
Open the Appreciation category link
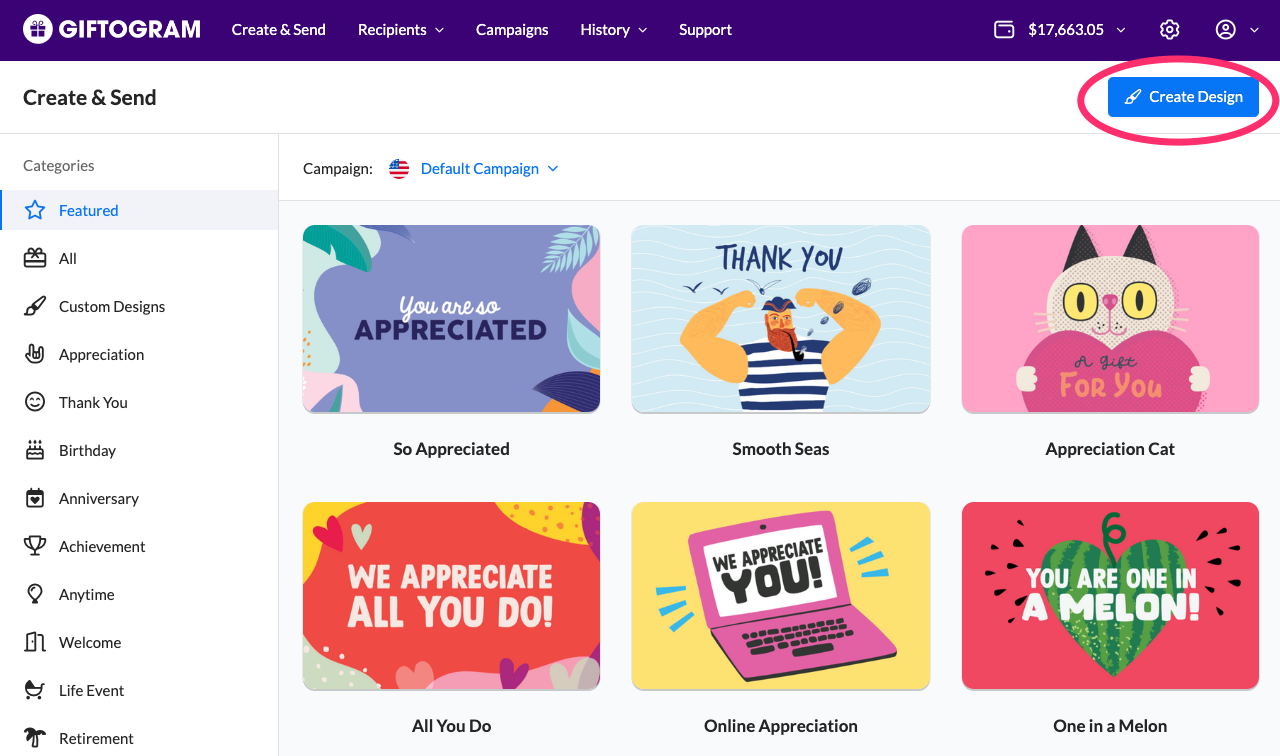(x=101, y=354)
